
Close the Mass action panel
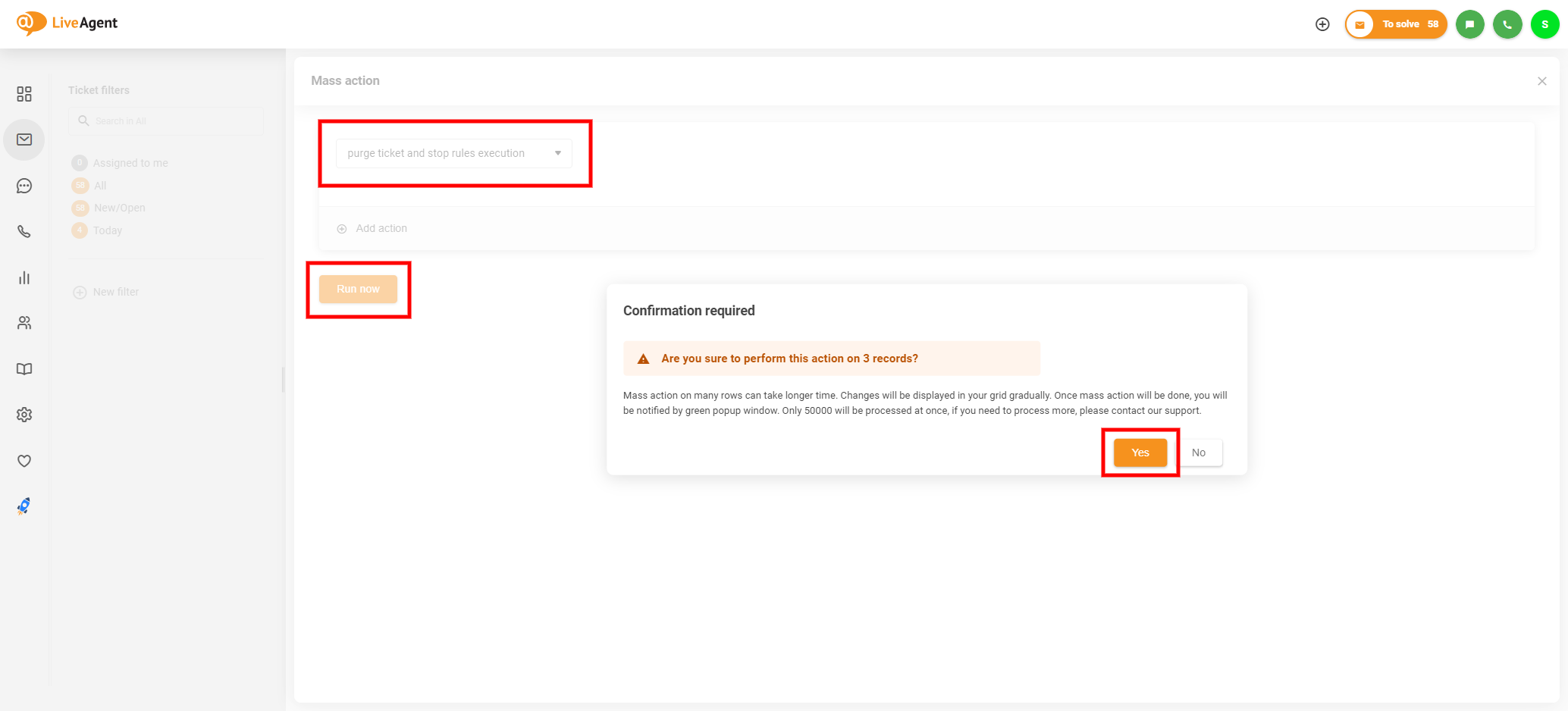point(1541,81)
